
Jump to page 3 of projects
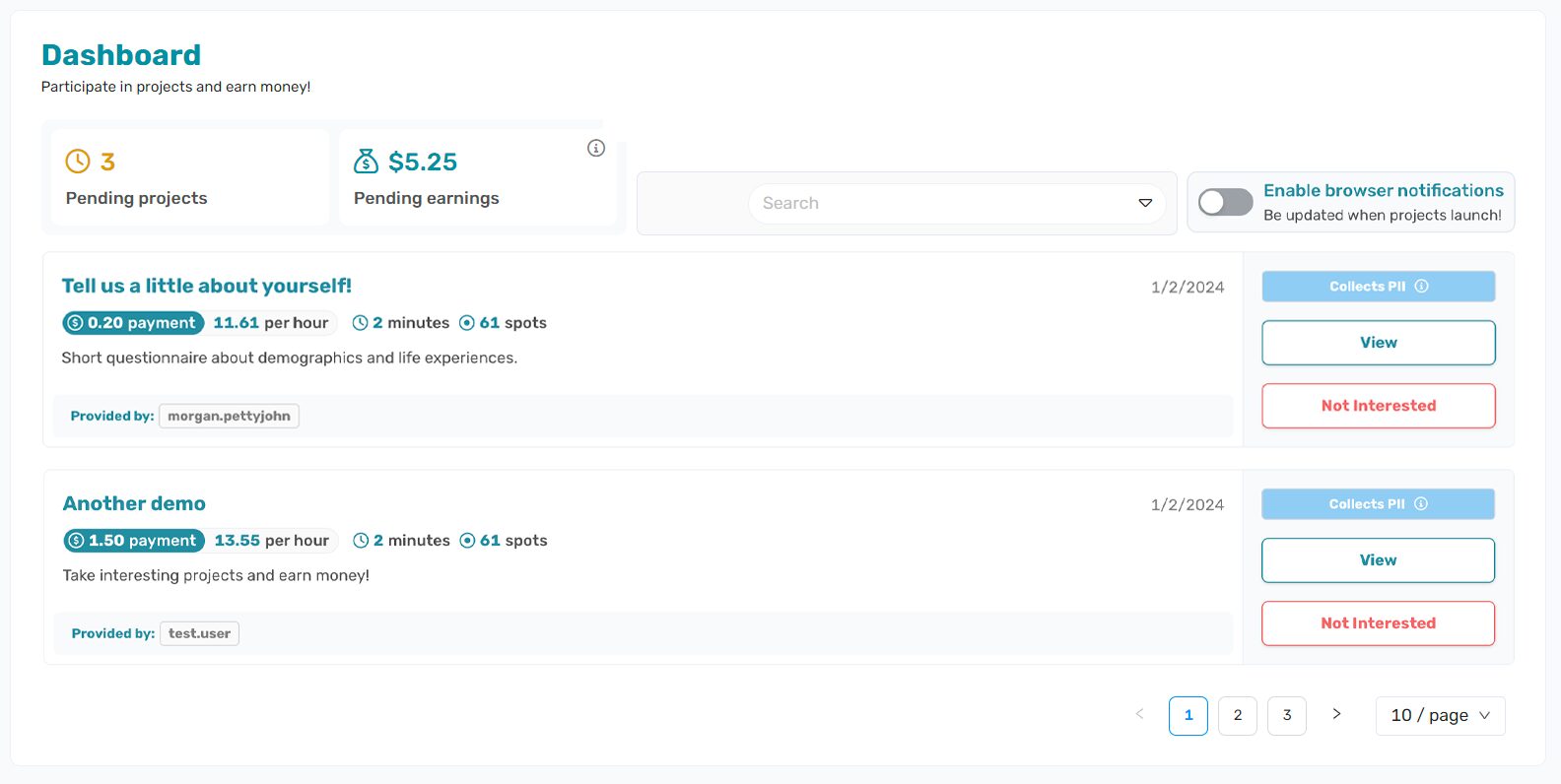pos(1287,716)
